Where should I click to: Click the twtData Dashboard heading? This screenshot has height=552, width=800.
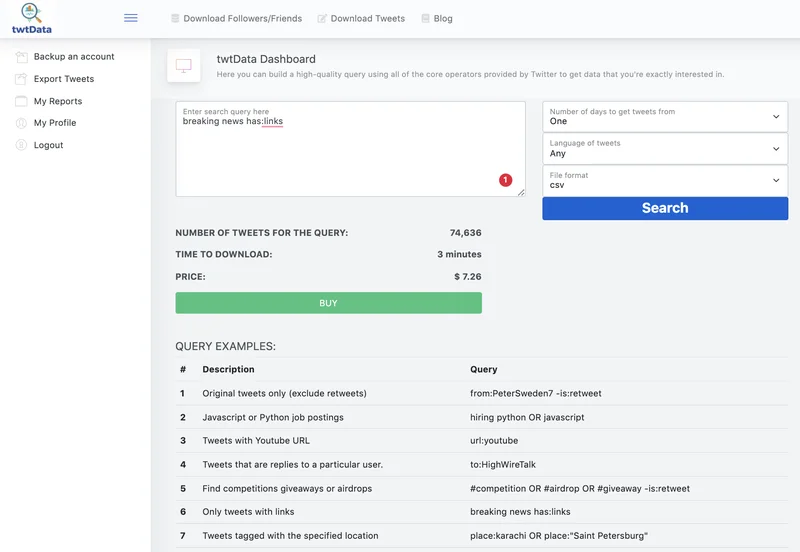[266, 59]
